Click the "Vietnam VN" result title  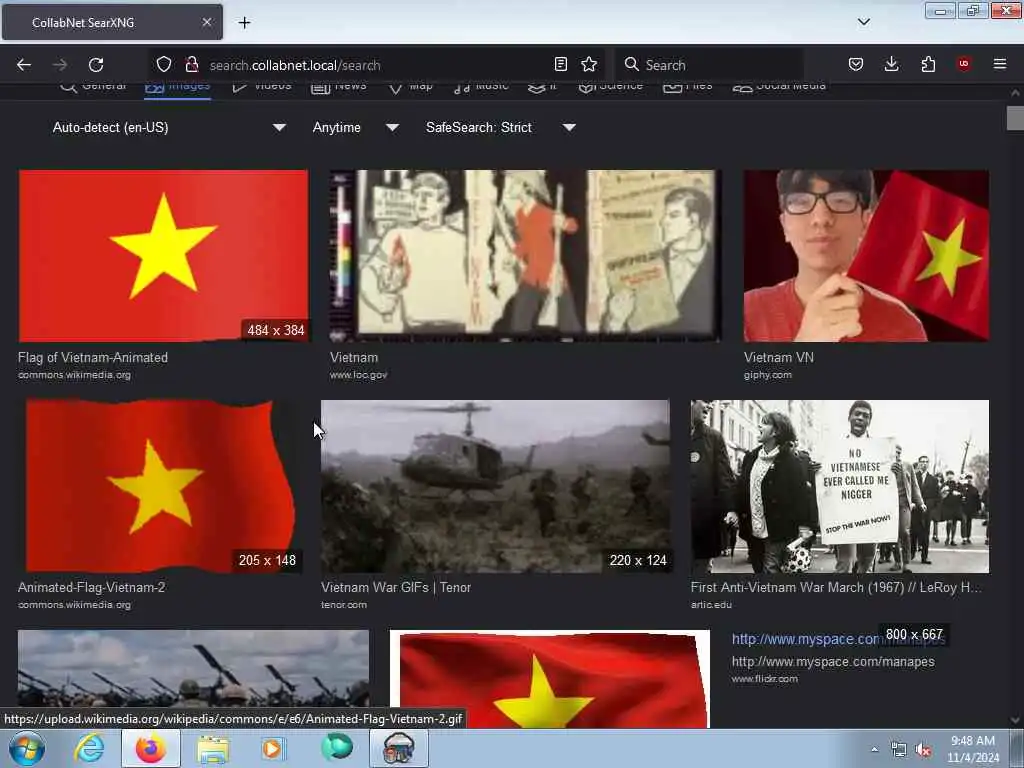click(778, 357)
